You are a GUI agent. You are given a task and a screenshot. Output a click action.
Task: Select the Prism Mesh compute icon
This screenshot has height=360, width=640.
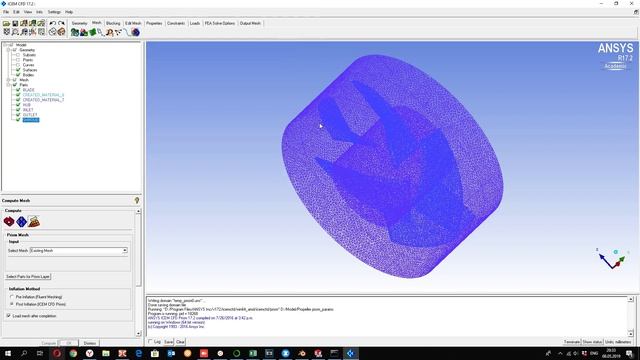34,221
